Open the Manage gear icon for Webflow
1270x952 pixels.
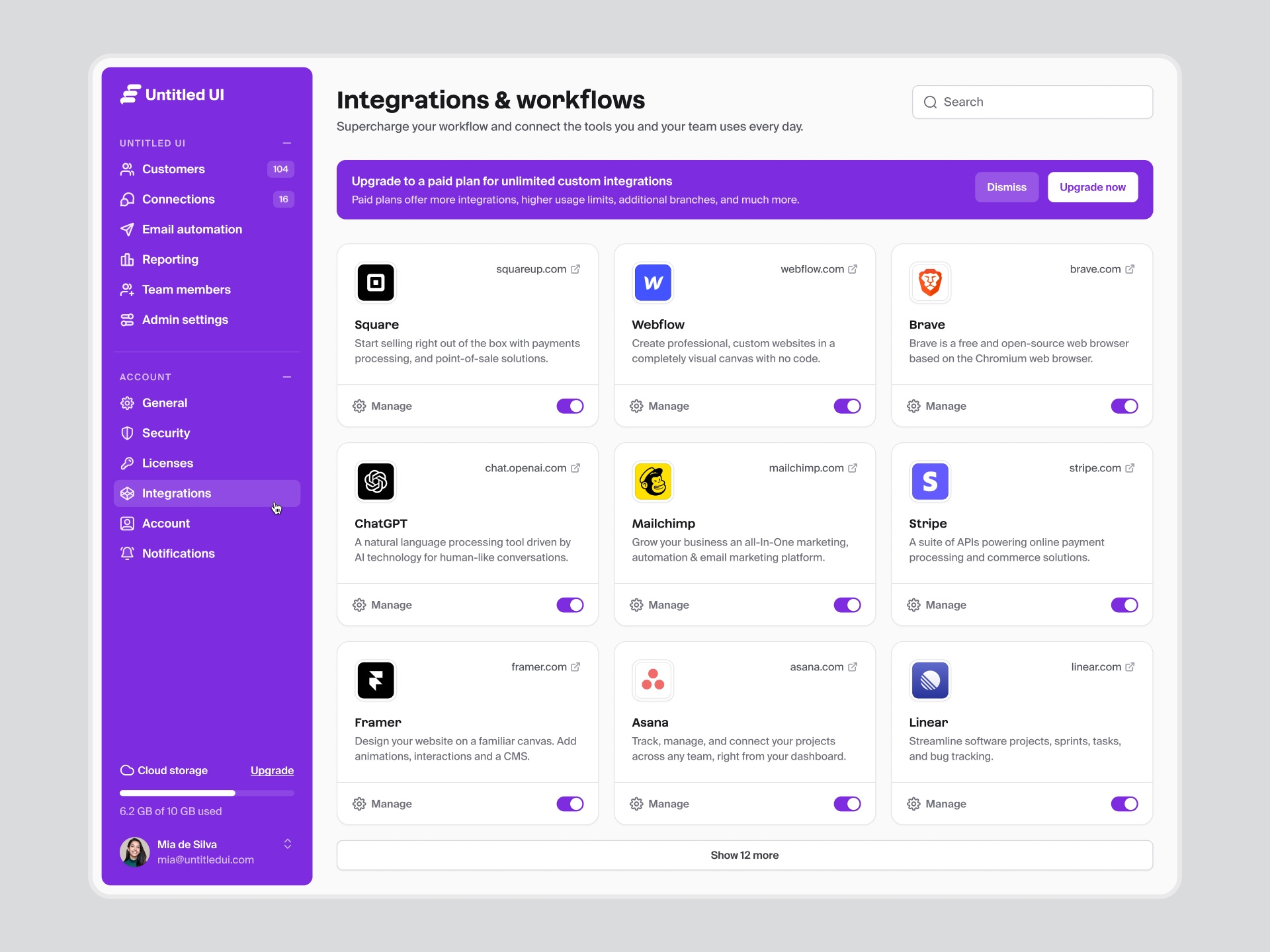coord(636,406)
